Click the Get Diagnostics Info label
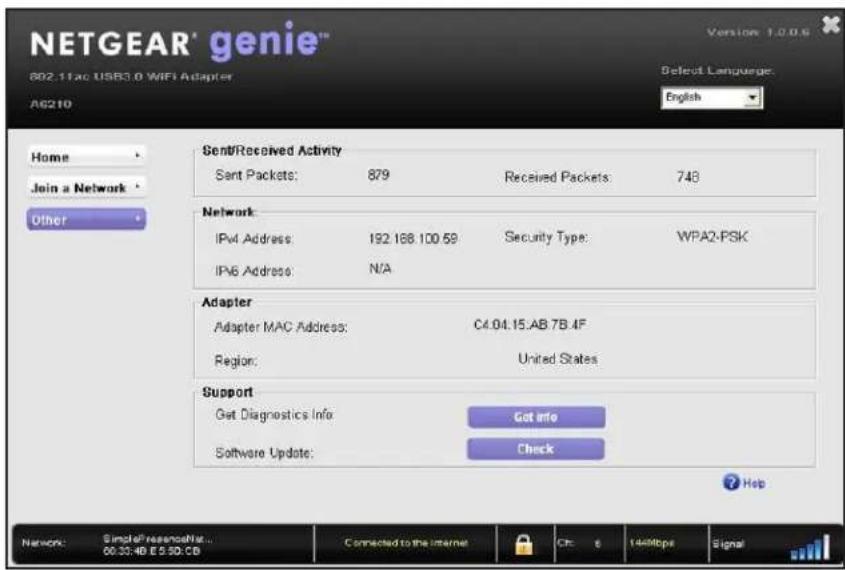 [274, 414]
